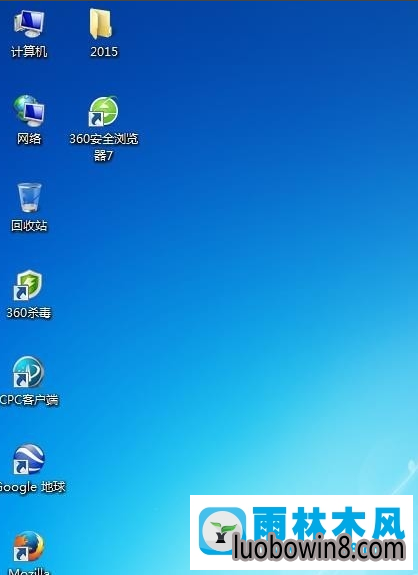Screen dimensions: 418x575
Task: Click the luobowin8.com watermark text
Action: [x=319, y=549]
